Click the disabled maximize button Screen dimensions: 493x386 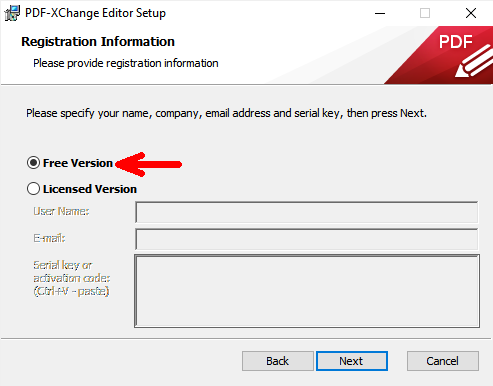coord(425,13)
